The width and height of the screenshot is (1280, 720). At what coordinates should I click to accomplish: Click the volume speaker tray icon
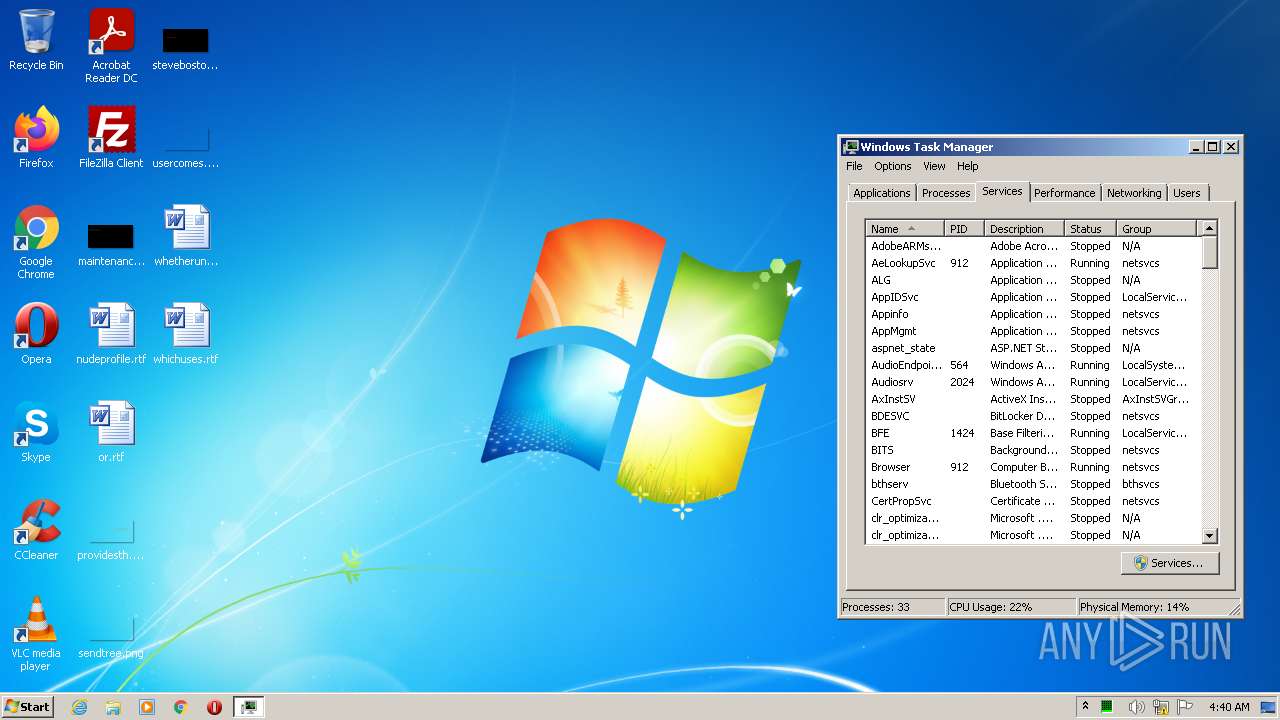[1136, 707]
